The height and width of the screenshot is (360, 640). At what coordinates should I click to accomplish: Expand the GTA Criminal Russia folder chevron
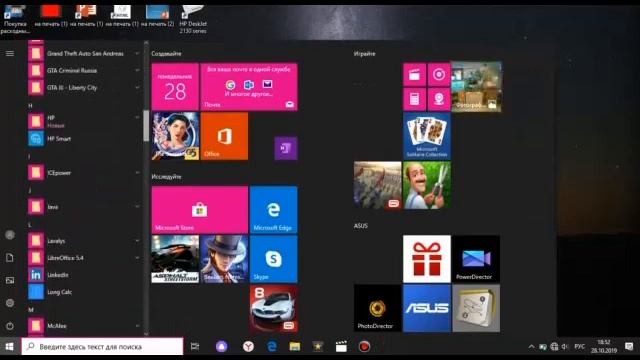coord(137,70)
